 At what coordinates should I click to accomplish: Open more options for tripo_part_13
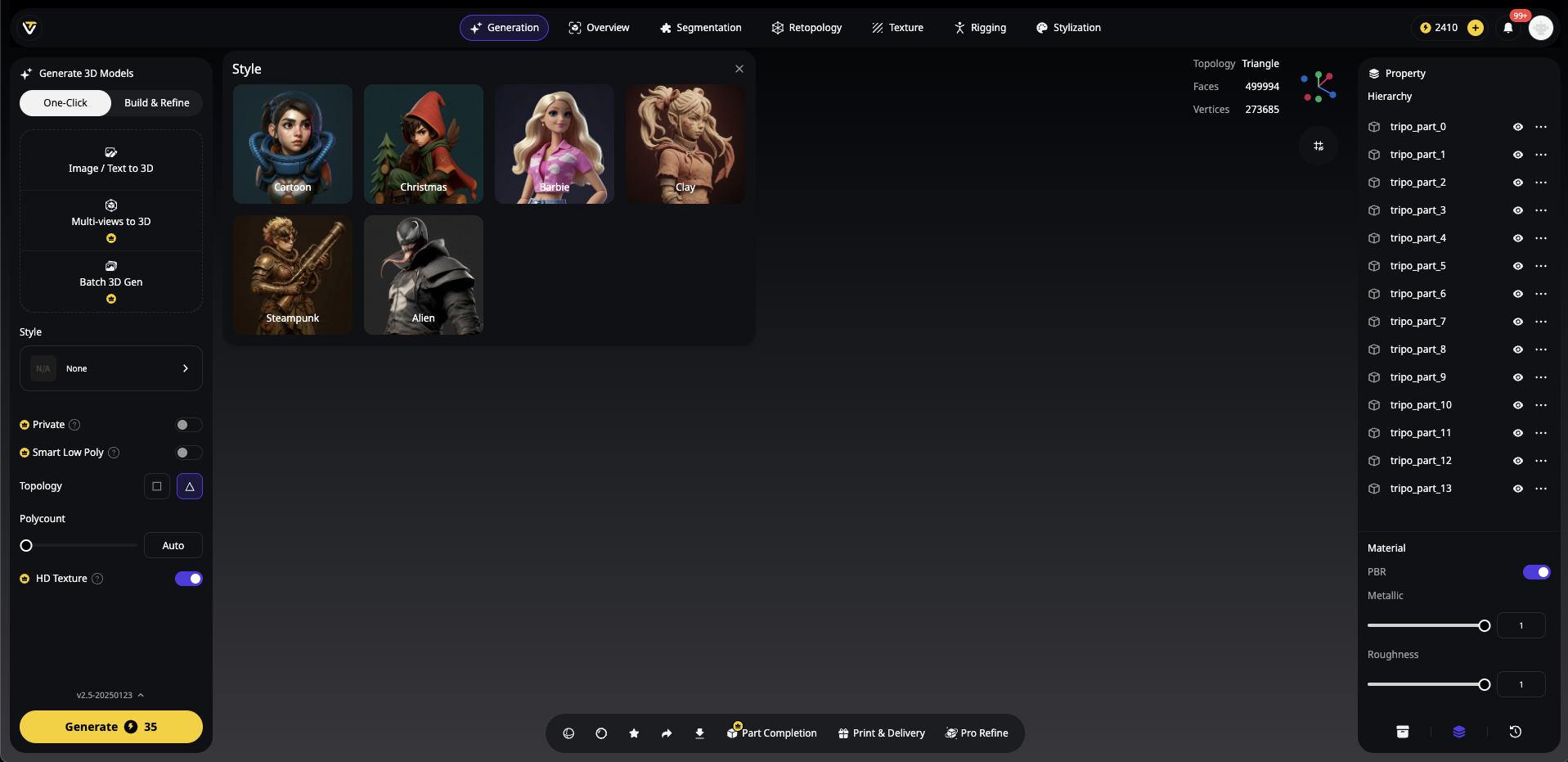1541,489
